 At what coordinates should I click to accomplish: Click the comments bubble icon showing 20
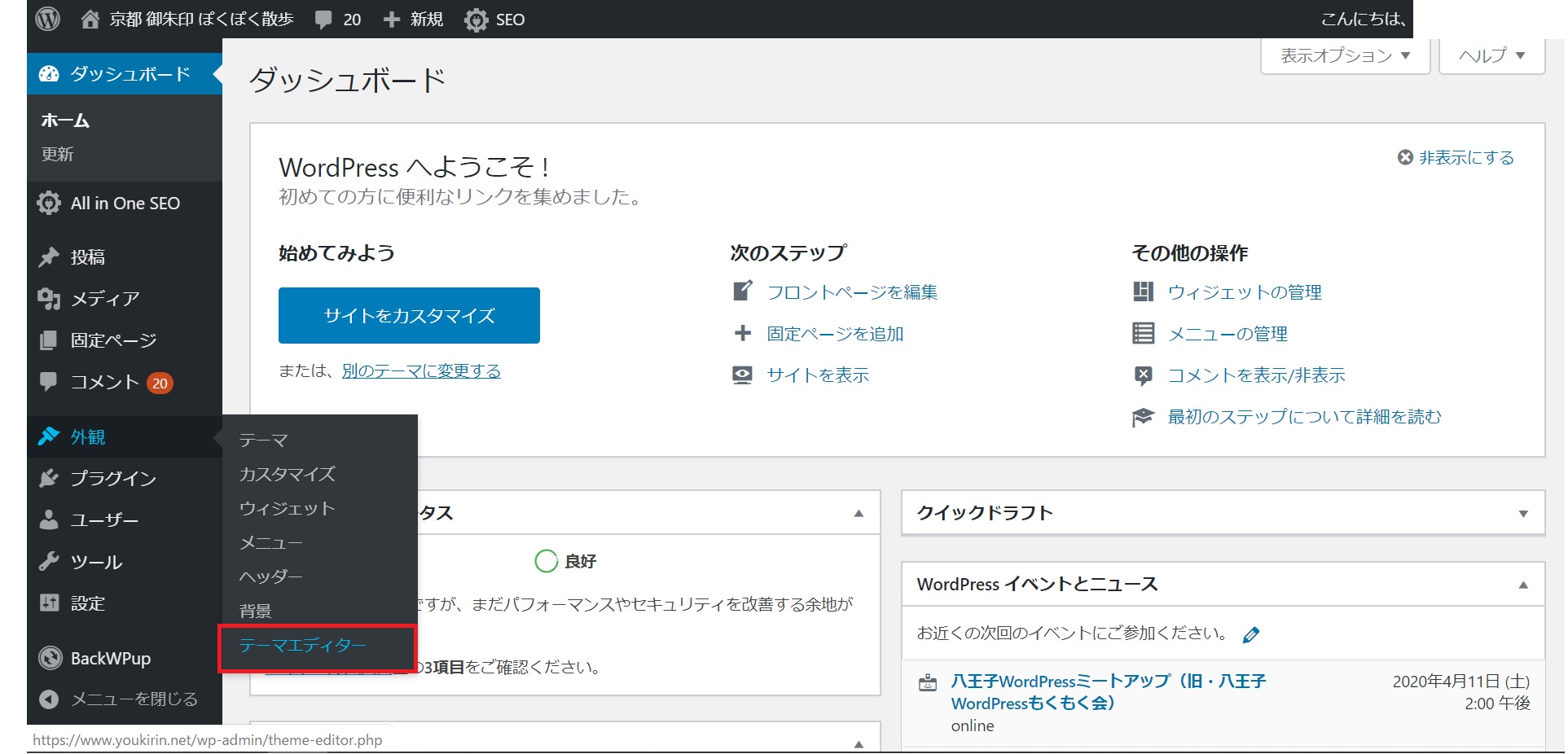coord(323,20)
